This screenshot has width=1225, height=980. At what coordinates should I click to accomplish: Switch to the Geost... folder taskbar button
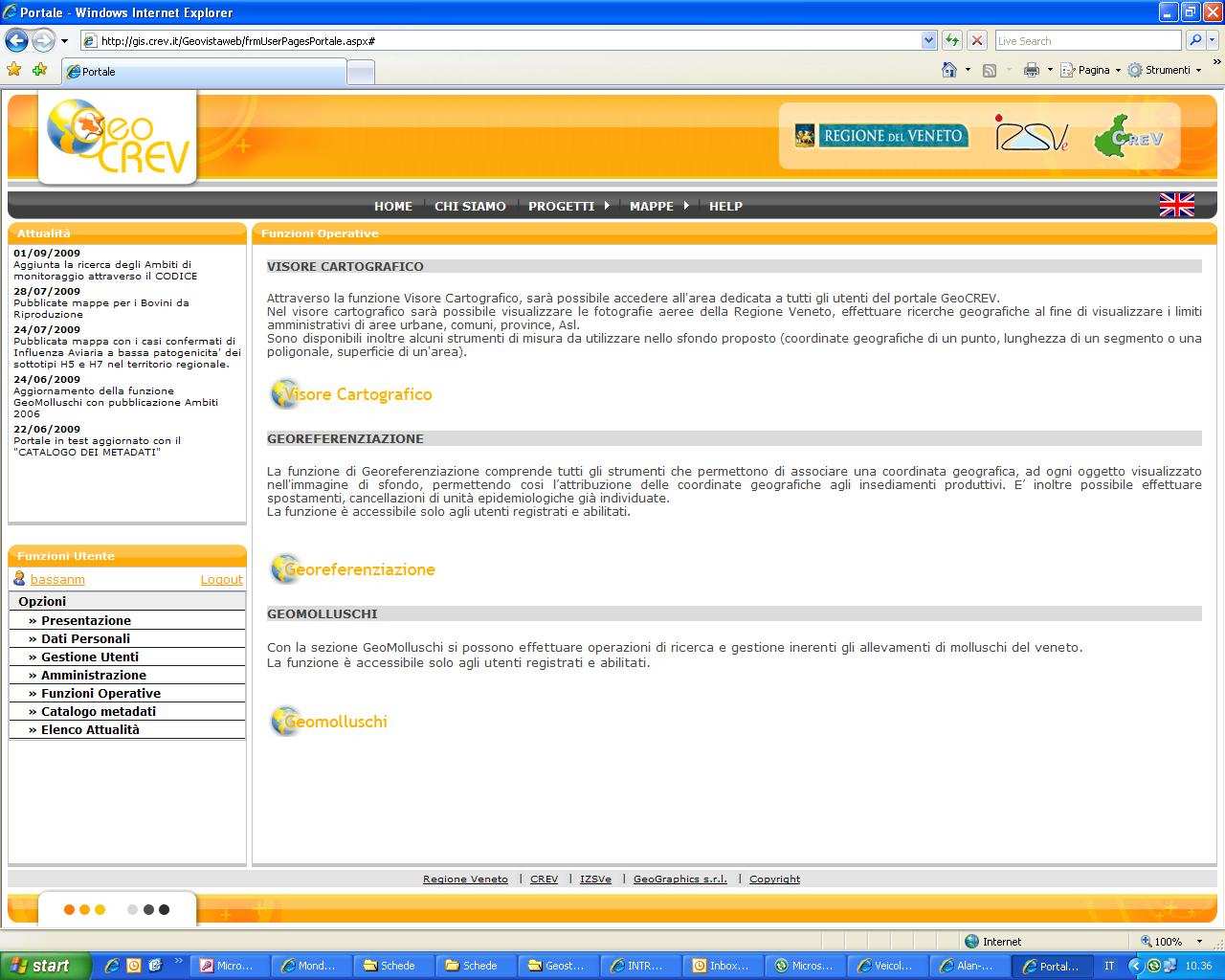(x=559, y=966)
